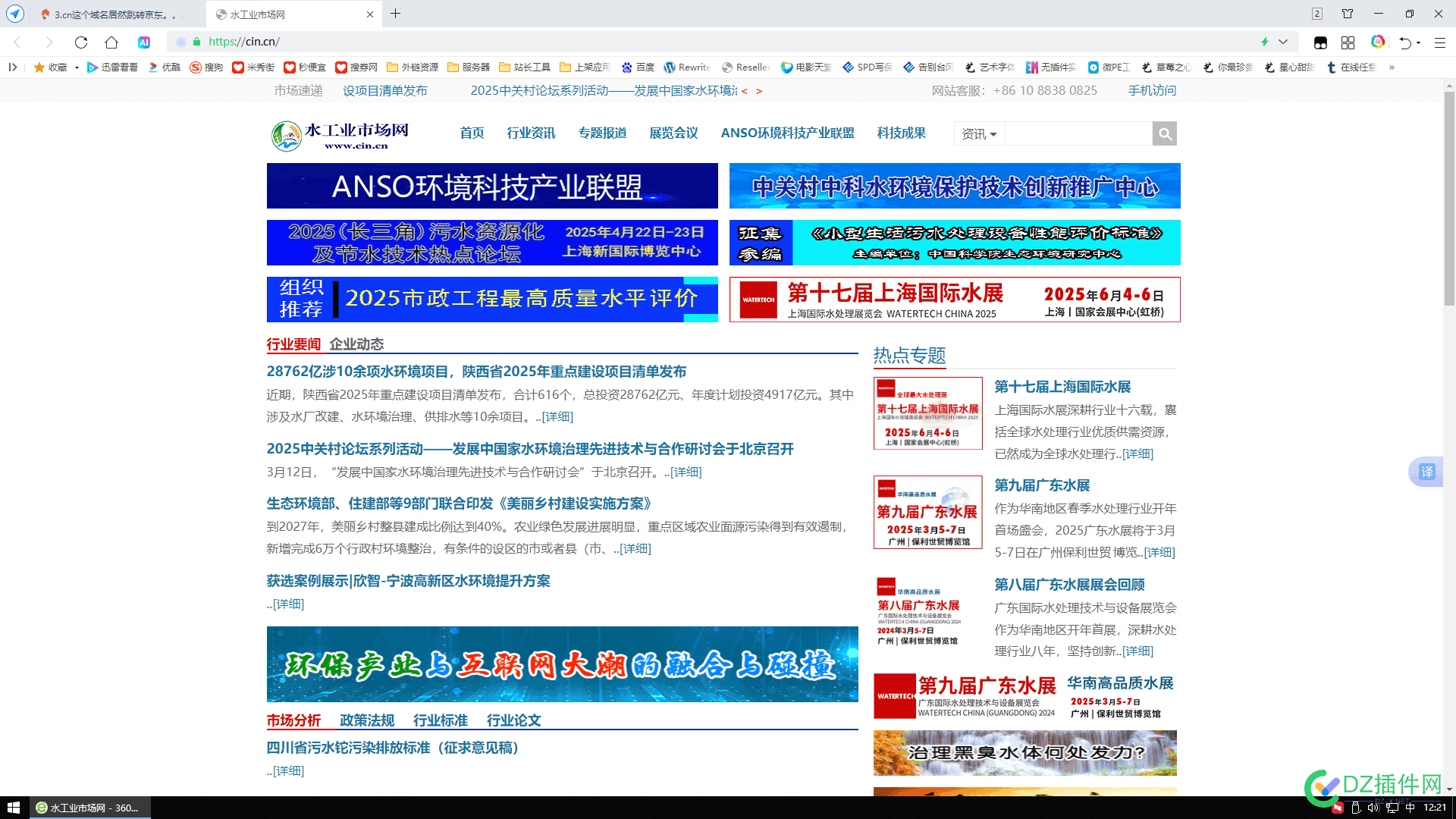The image size is (1456, 819).
Task: Open a new browser tab
Action: pos(396,14)
